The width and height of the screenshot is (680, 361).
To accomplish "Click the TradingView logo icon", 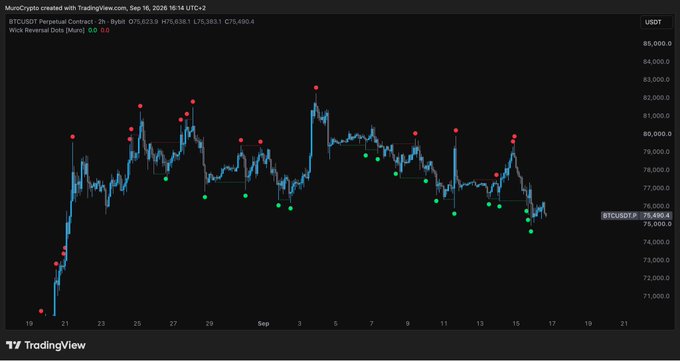I will pos(13,345).
